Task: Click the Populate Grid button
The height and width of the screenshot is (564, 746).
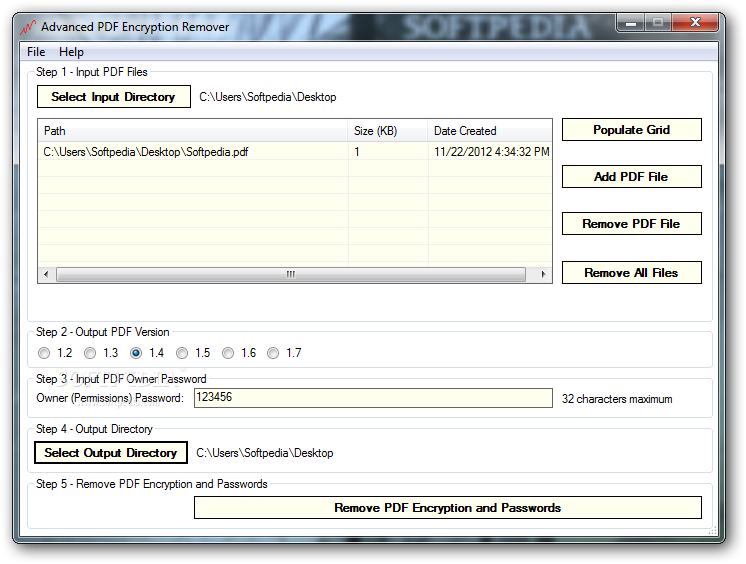Action: coord(631,129)
